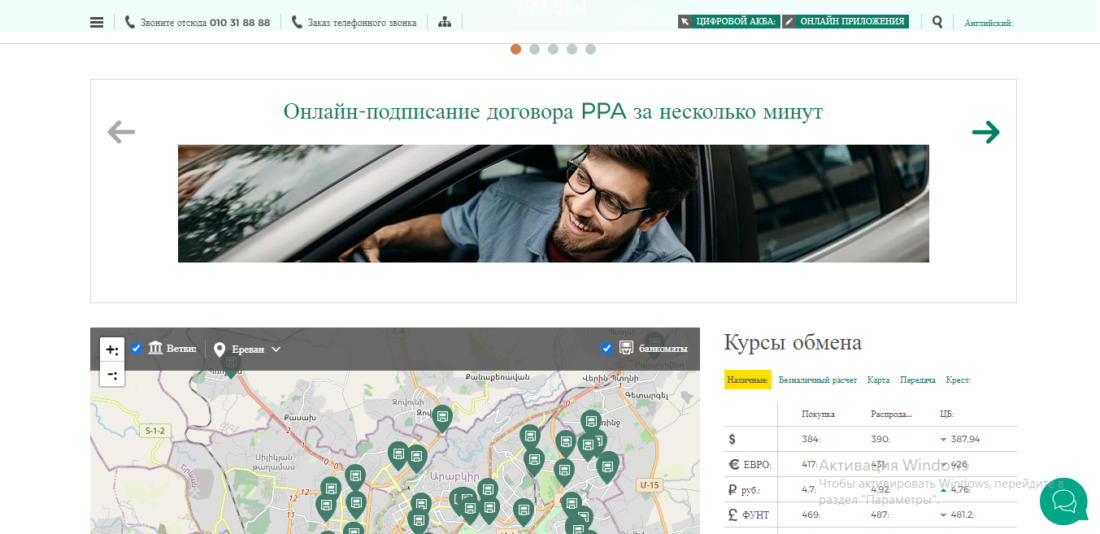
Task: Select the second carousel dot
Action: pyautogui.click(x=535, y=49)
